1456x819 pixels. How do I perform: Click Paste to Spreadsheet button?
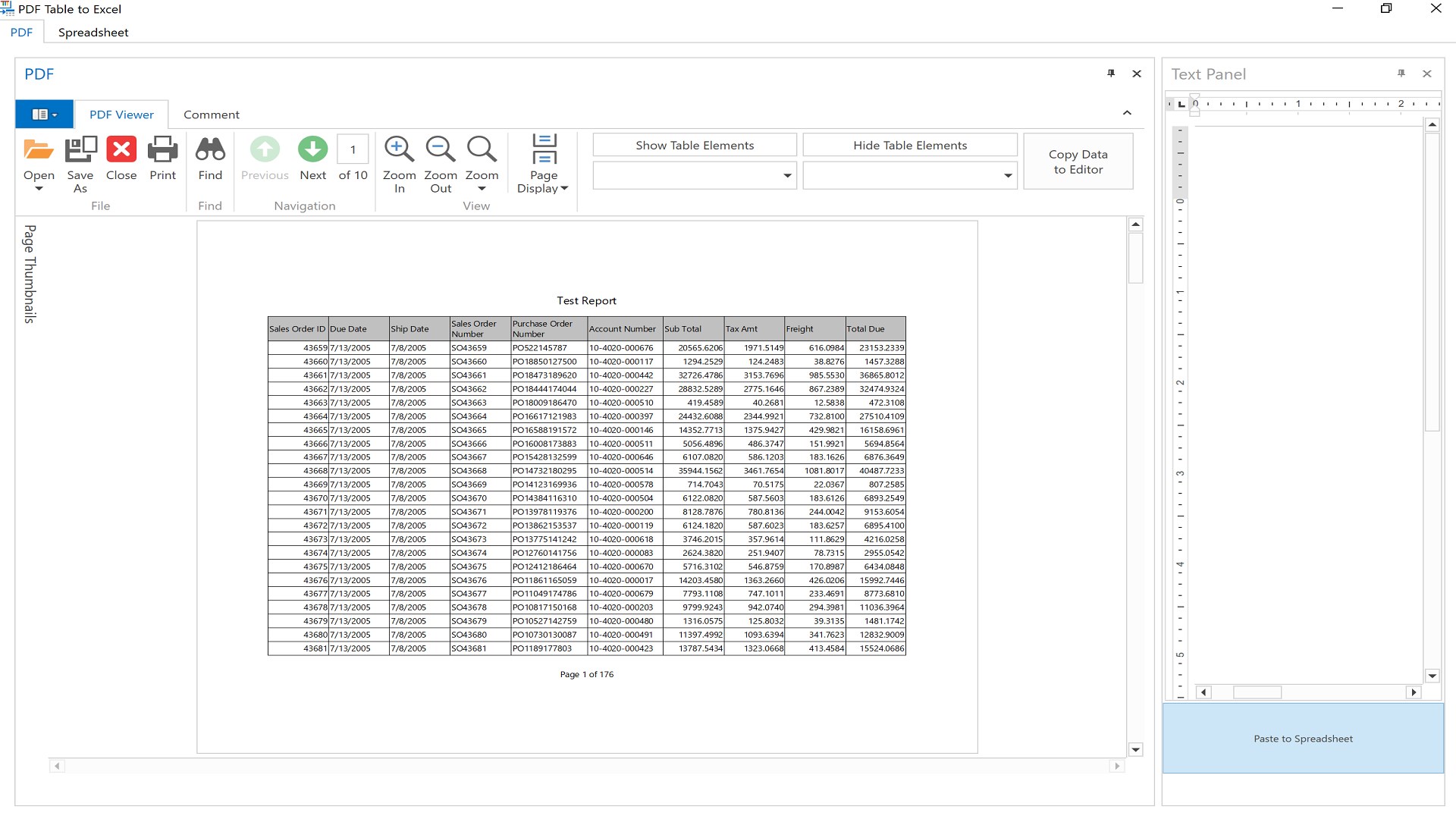[1303, 739]
